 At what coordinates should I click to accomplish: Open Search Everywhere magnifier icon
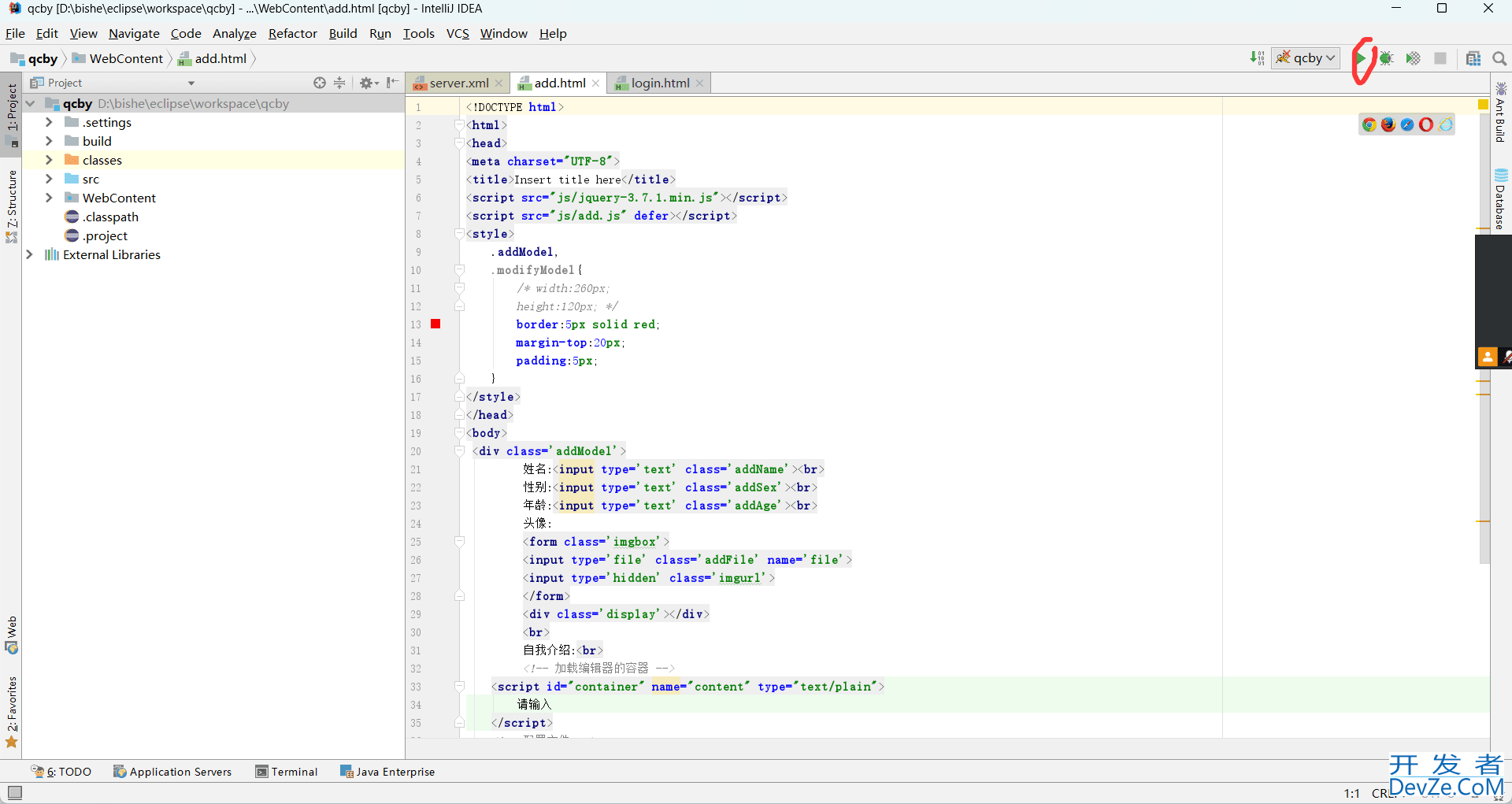tap(1499, 58)
